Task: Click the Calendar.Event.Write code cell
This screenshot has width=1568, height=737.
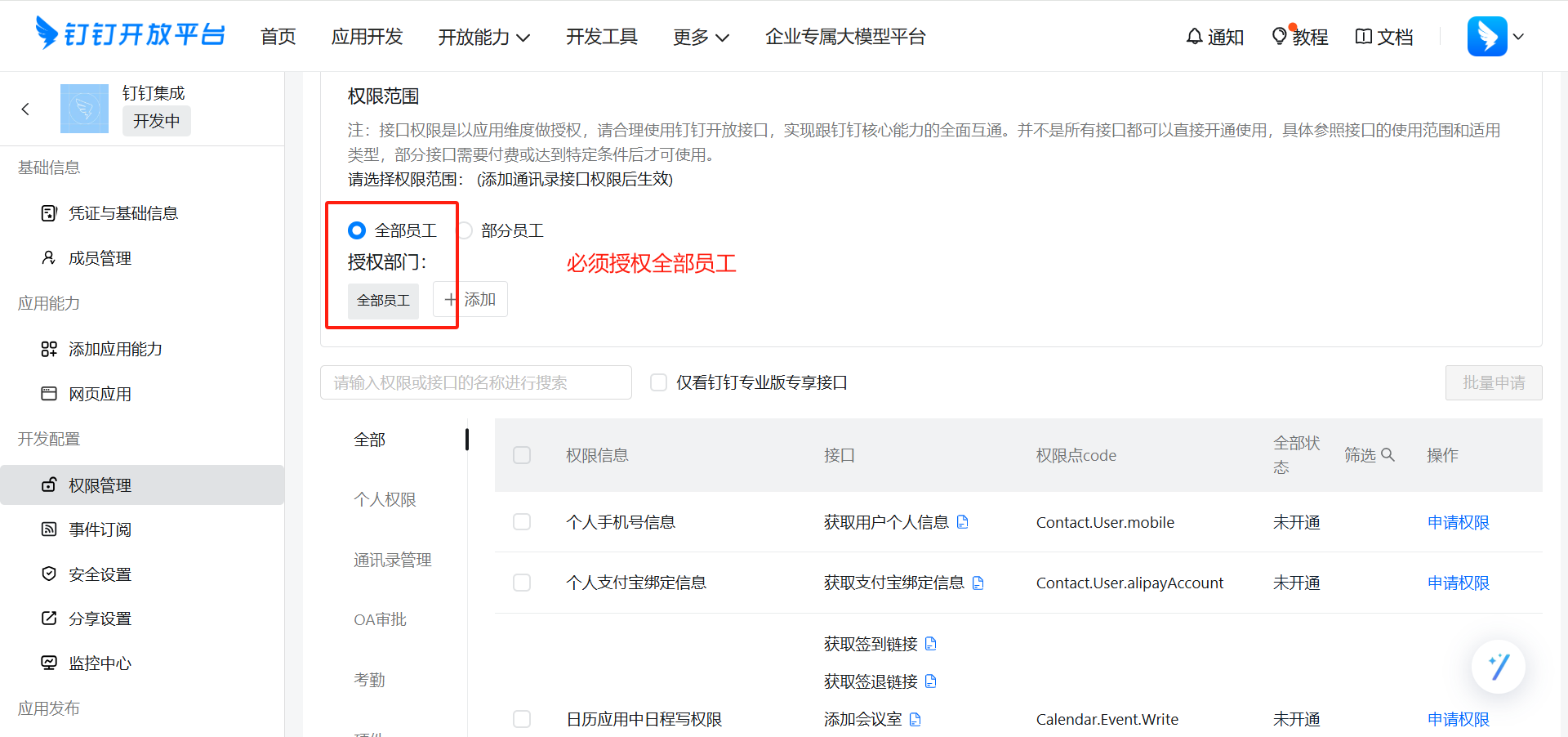Action: click(1107, 719)
